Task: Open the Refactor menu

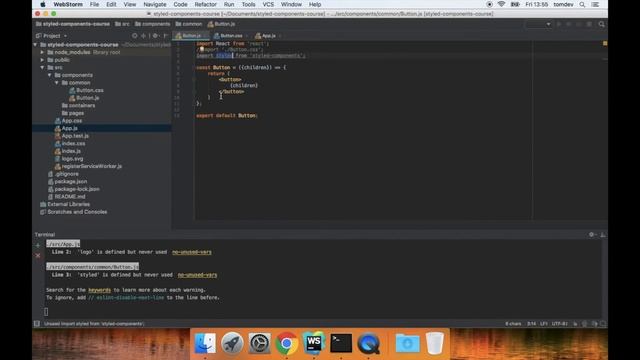Action: (205, 4)
